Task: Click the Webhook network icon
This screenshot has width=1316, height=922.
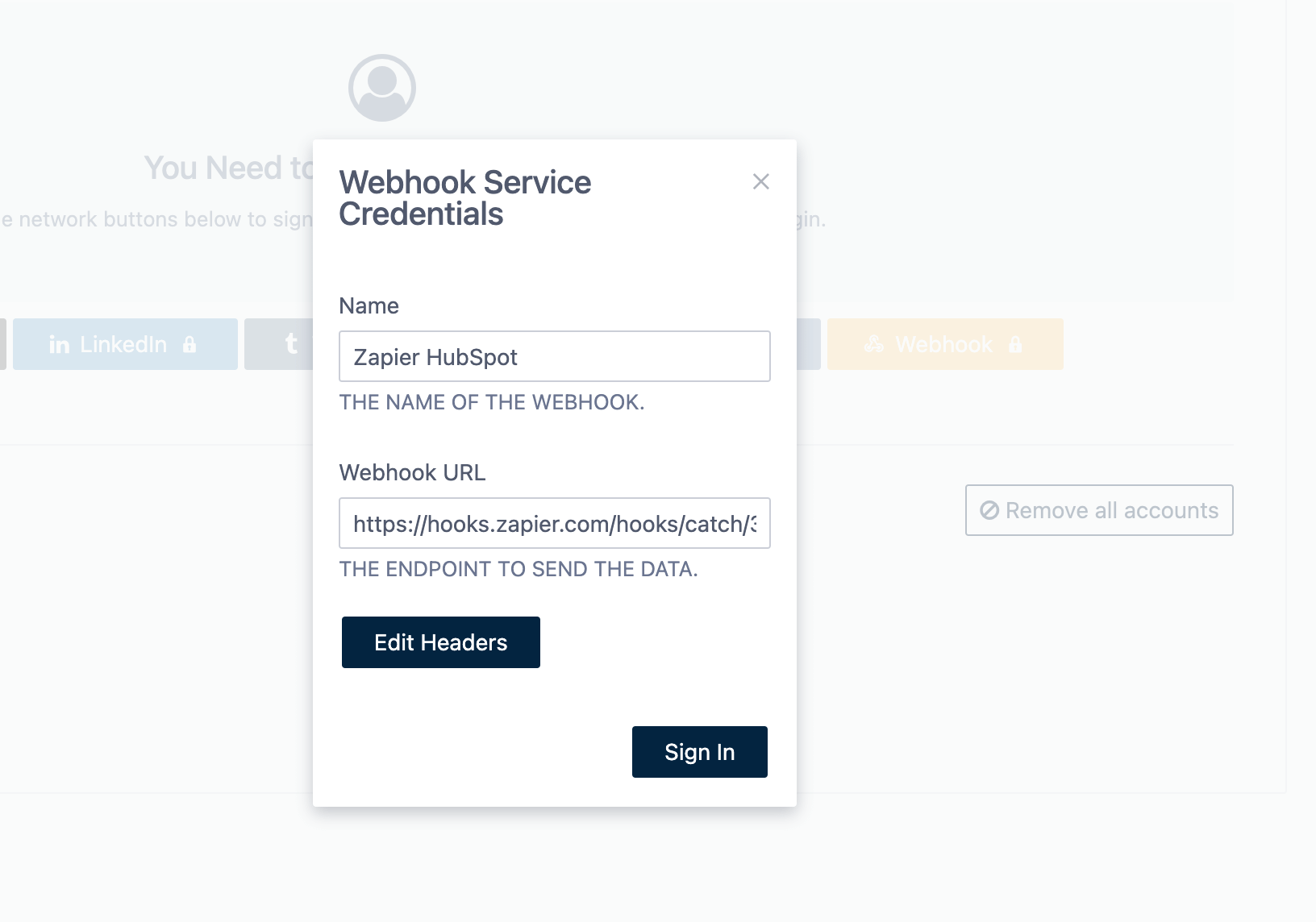Action: [x=874, y=345]
